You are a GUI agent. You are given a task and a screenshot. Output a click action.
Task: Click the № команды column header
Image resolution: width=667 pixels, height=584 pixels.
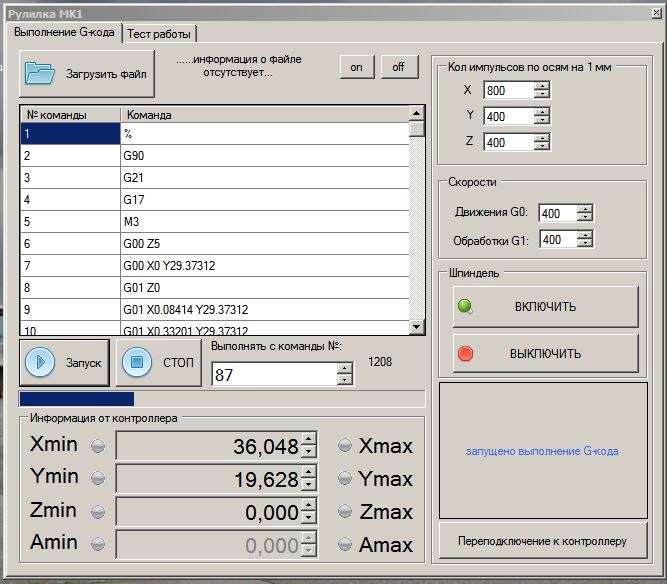71,115
